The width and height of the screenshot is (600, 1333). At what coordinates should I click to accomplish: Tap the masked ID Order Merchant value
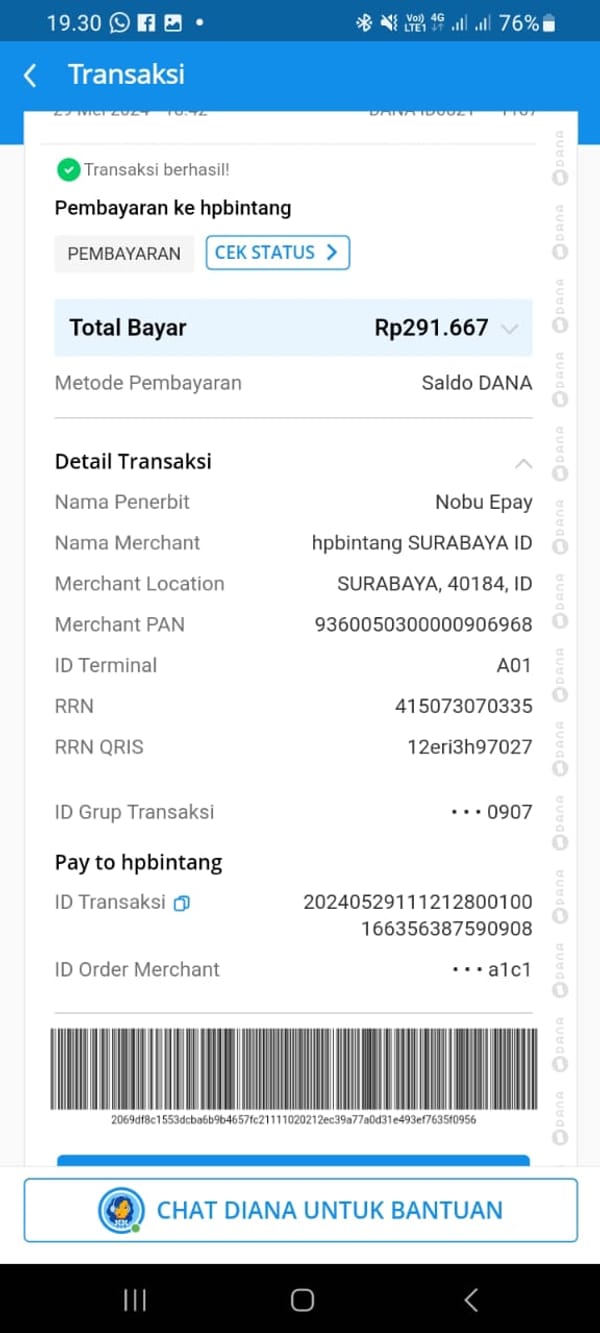[492, 969]
